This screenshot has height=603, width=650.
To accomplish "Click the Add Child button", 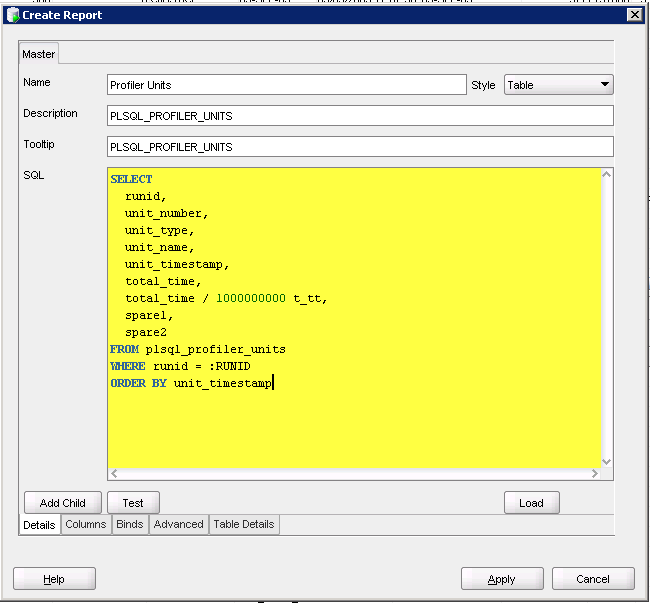I will pyautogui.click(x=63, y=503).
